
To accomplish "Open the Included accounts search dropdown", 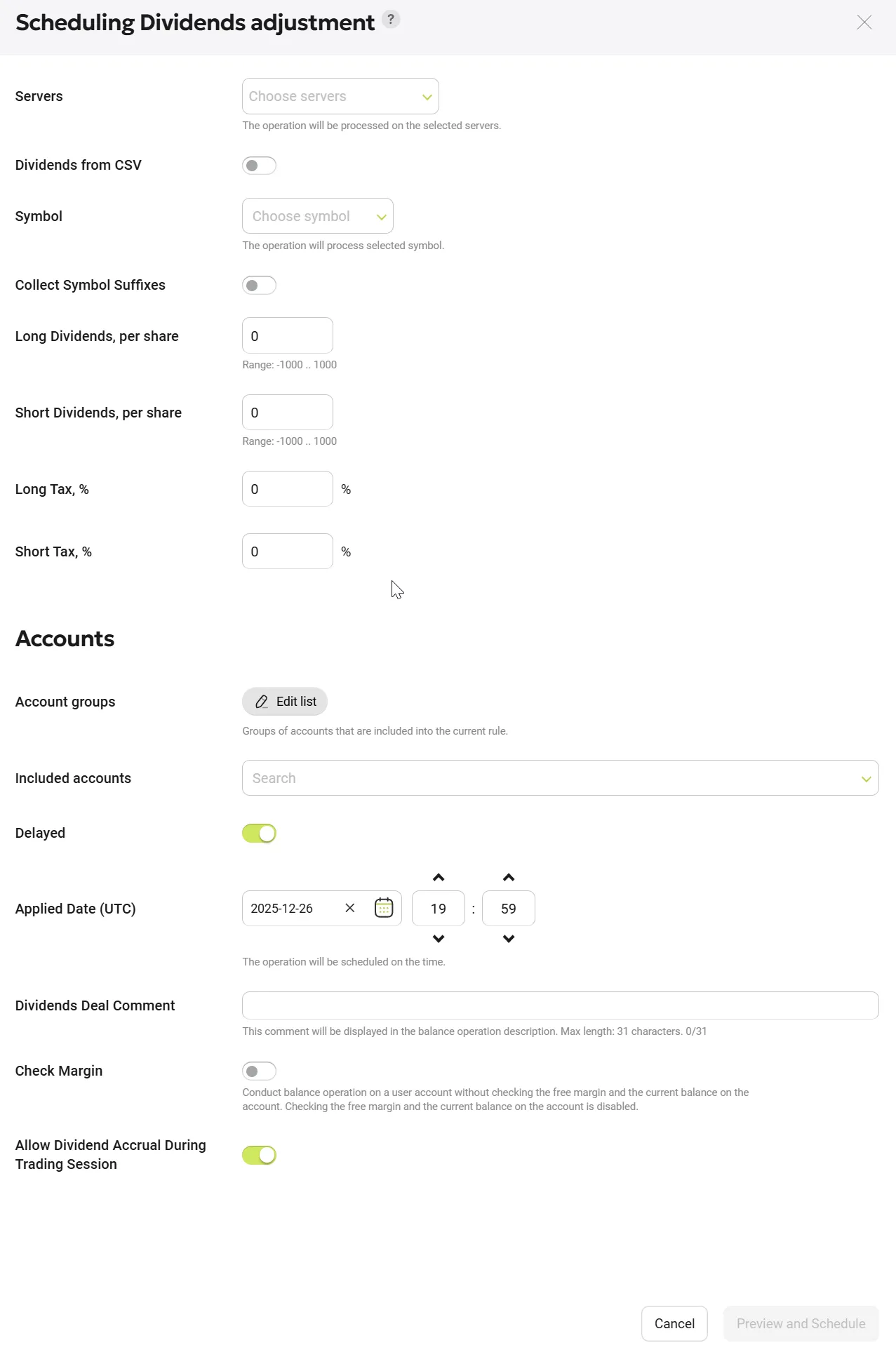I will pos(560,778).
